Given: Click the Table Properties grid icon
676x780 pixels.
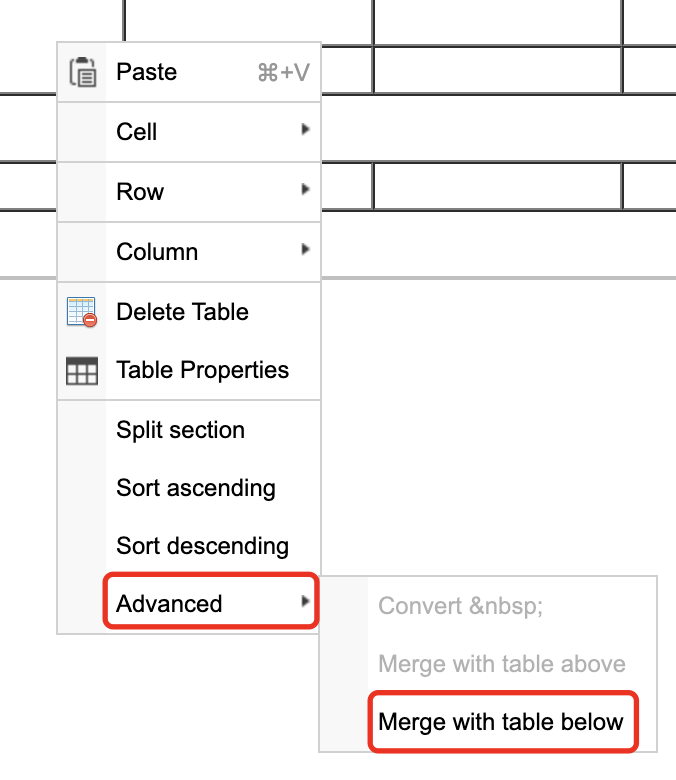Looking at the screenshot, I should (x=82, y=371).
